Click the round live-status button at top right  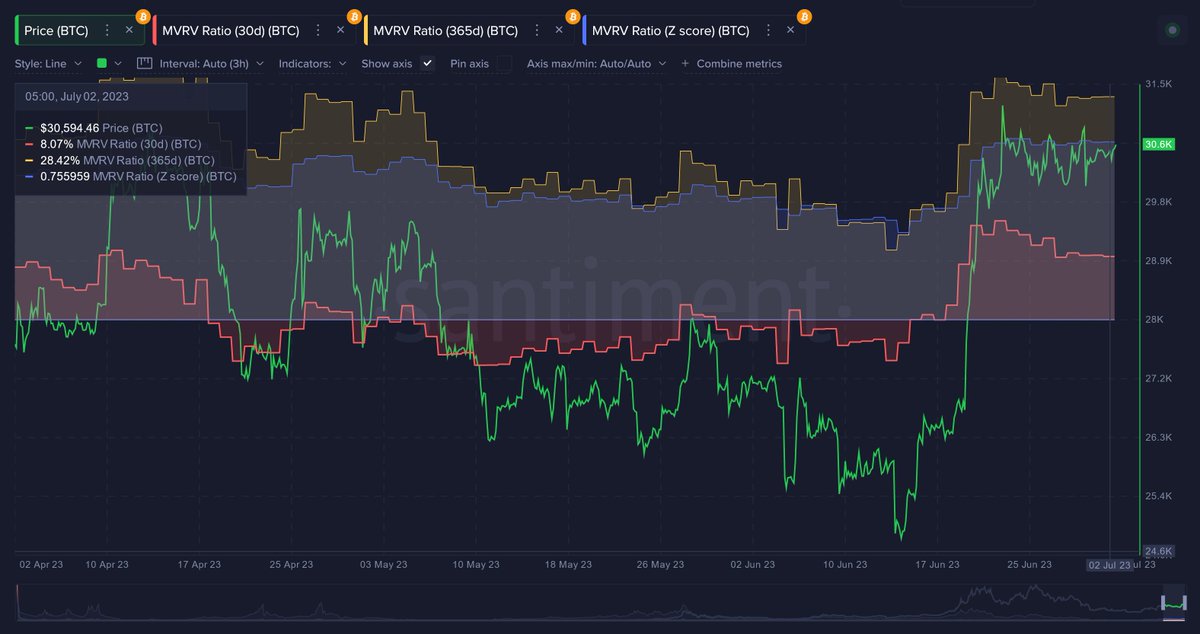[x=1172, y=31]
